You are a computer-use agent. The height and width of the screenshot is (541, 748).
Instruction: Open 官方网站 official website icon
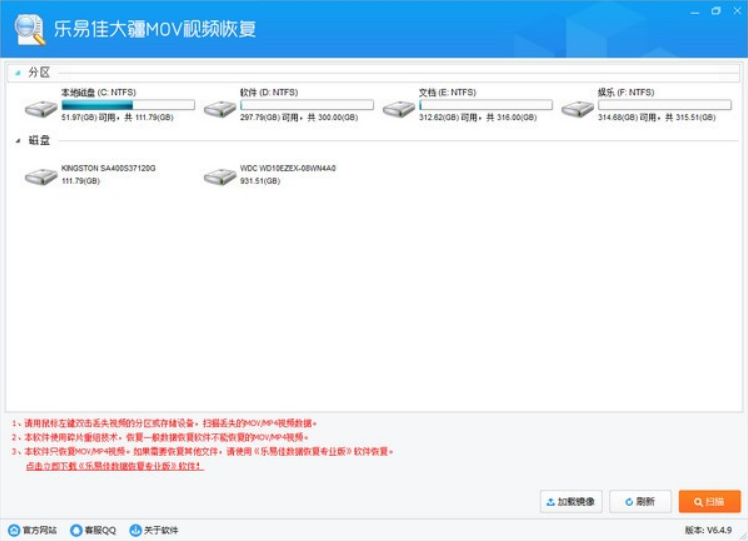click(14, 530)
